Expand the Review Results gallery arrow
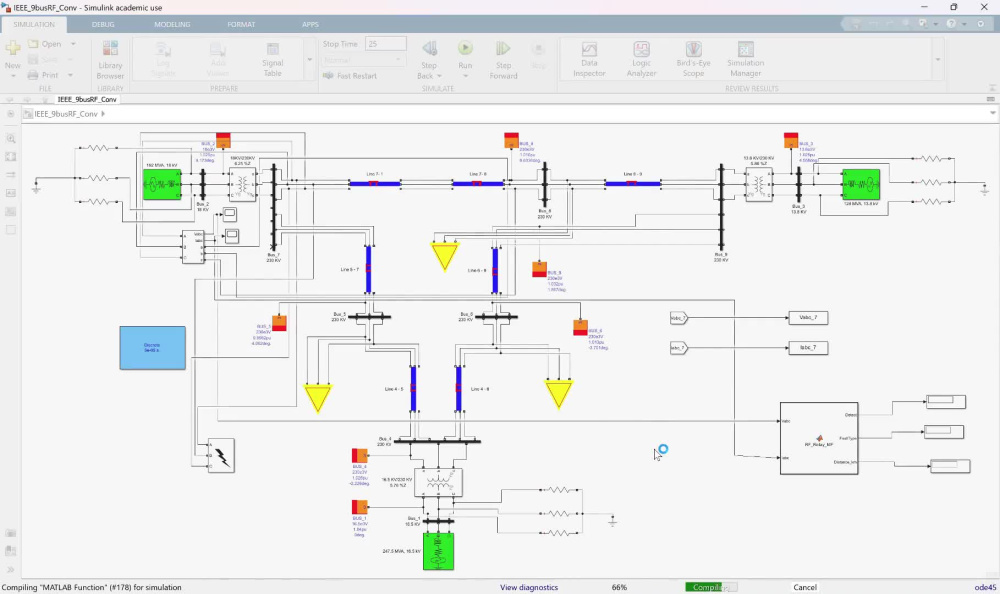This screenshot has width=1000, height=594. click(x=938, y=60)
